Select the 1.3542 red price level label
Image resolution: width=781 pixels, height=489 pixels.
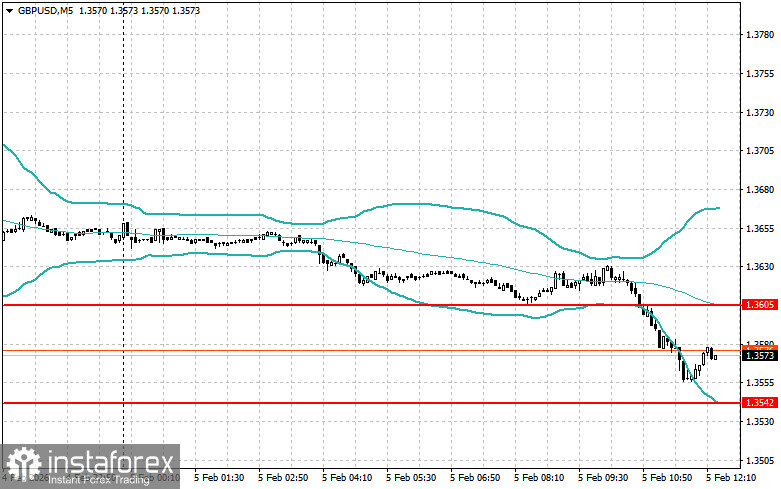click(x=760, y=402)
